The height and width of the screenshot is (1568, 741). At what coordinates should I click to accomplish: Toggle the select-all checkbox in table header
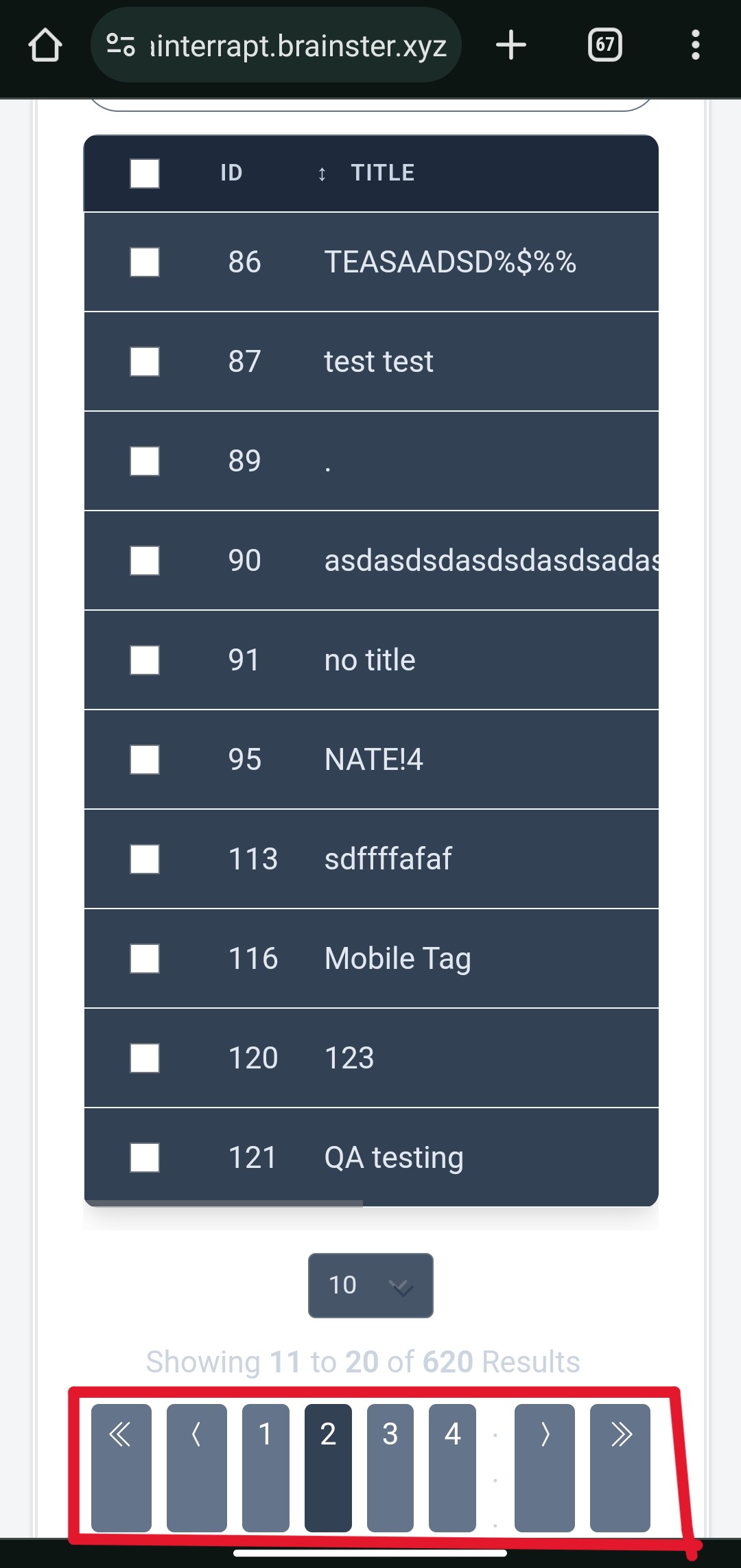pyautogui.click(x=145, y=174)
